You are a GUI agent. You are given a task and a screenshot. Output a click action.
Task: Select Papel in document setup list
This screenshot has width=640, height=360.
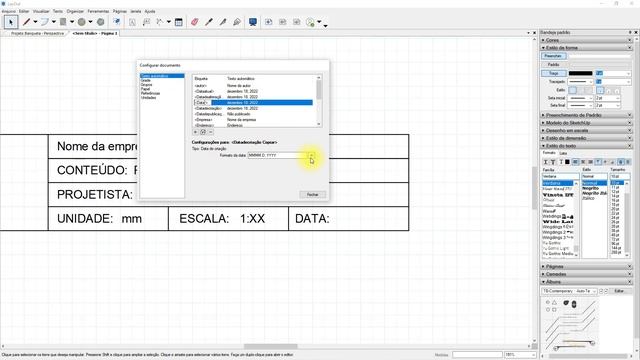tap(145, 89)
